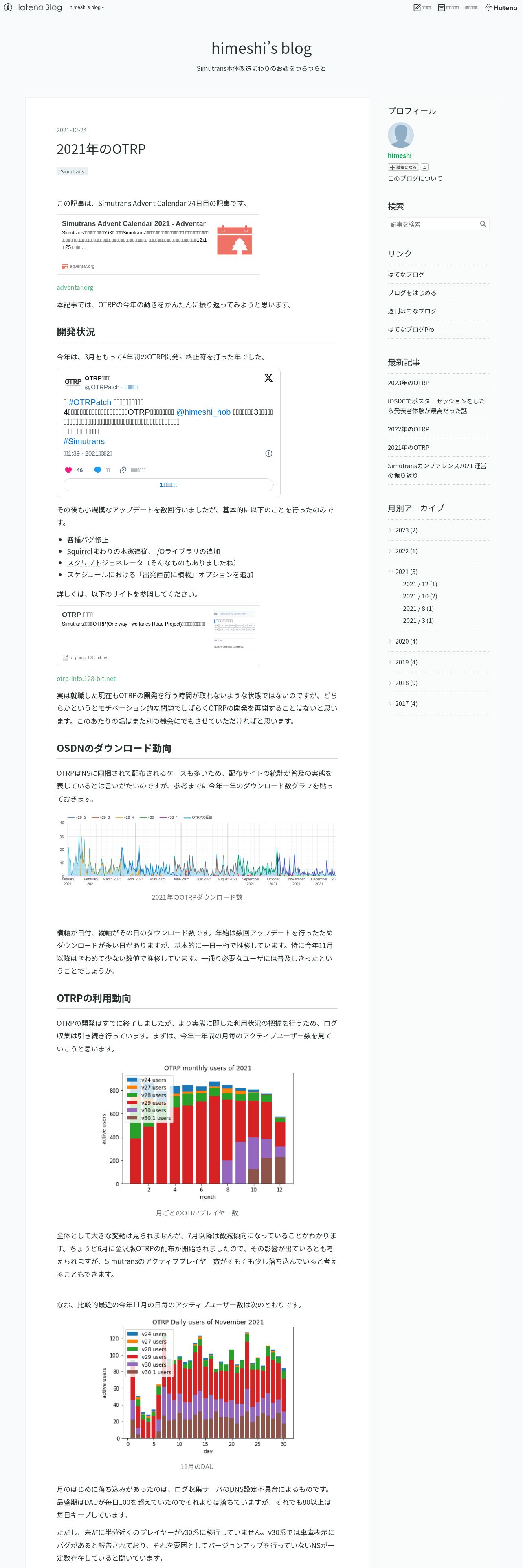This screenshot has width=523, height=1568.
Task: Expand the 2023 (2) archive
Action: pyautogui.click(x=390, y=530)
